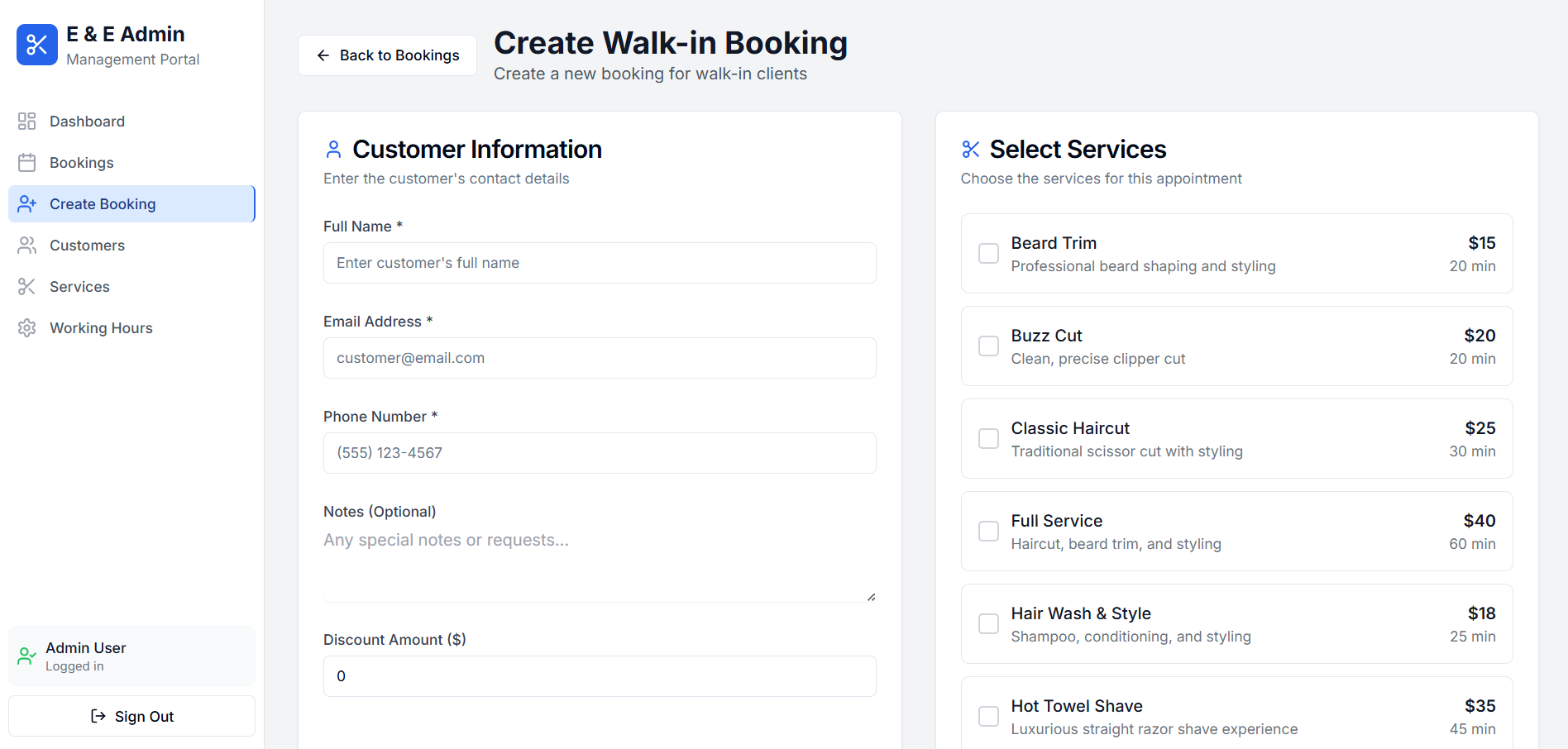
Task: Open Working Hours via the gear icon
Action: pos(26,327)
